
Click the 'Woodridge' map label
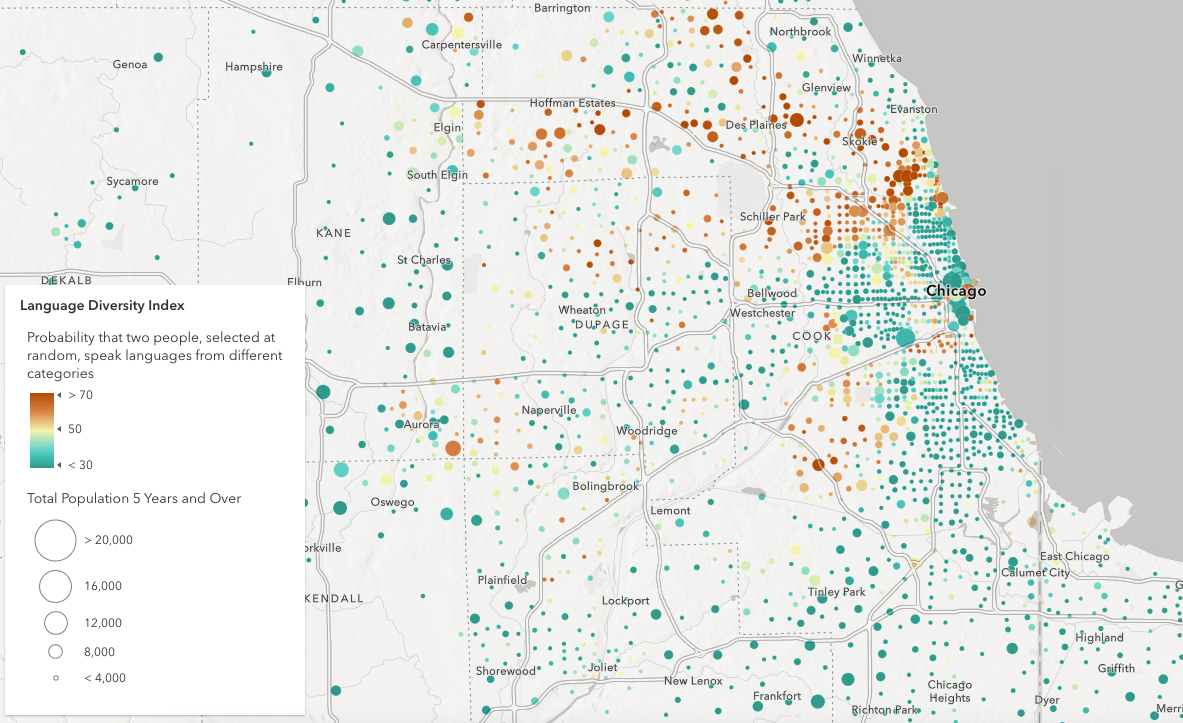click(647, 430)
